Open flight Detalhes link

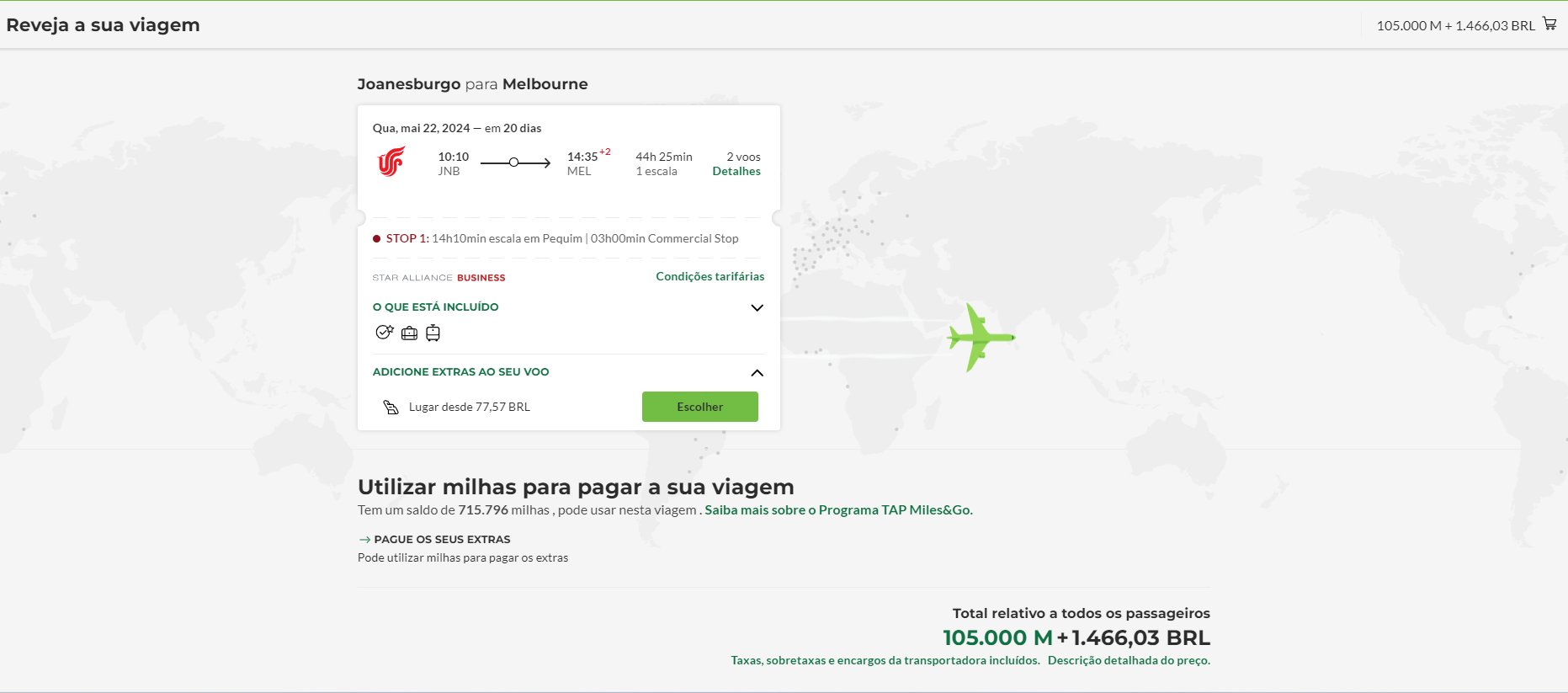[736, 171]
